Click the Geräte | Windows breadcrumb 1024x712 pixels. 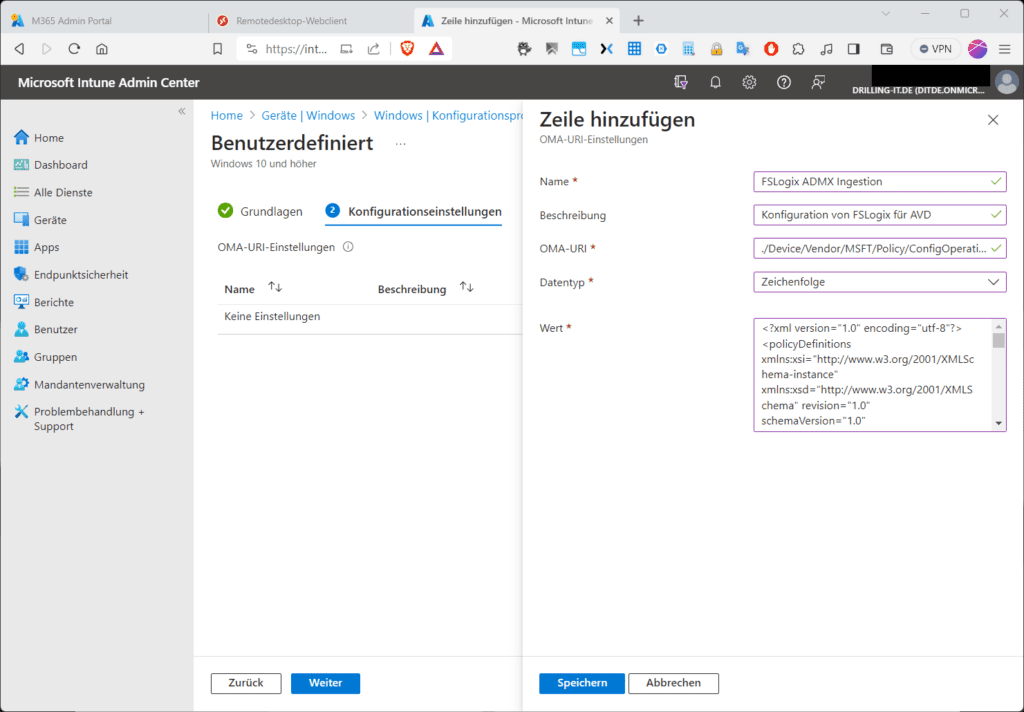coord(308,116)
